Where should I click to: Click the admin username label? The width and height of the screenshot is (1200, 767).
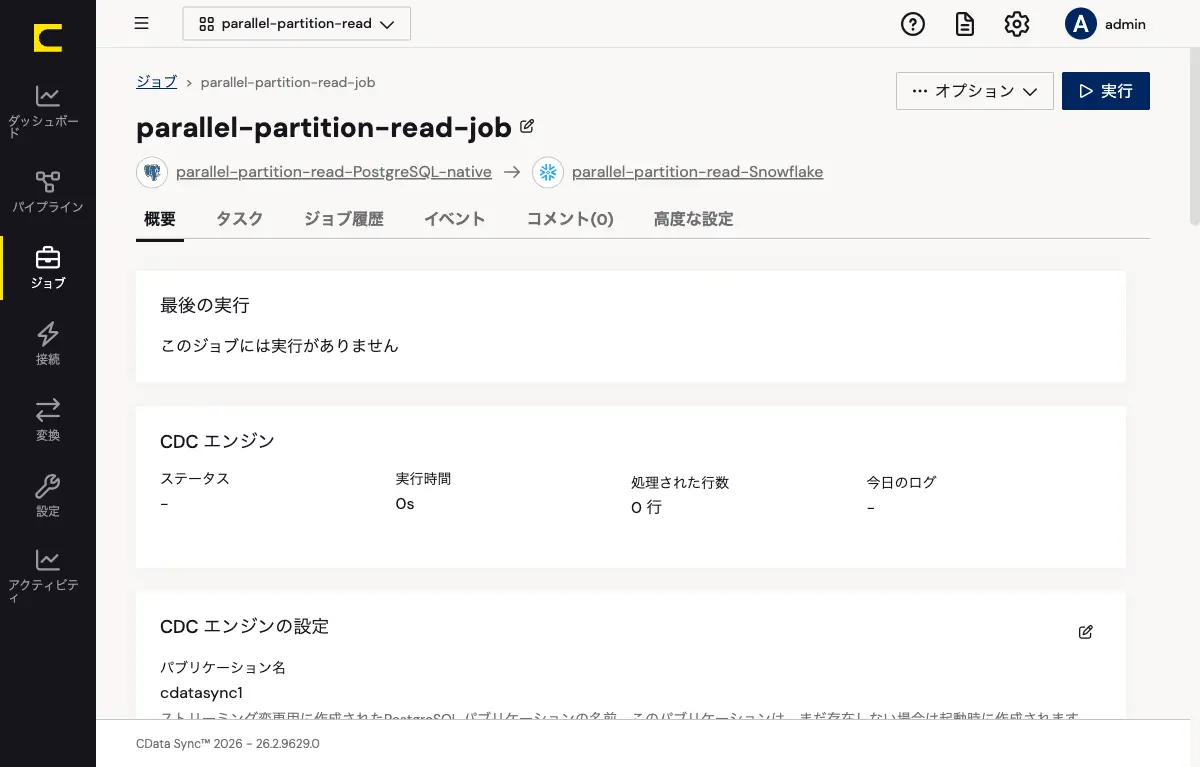pyautogui.click(x=1125, y=24)
